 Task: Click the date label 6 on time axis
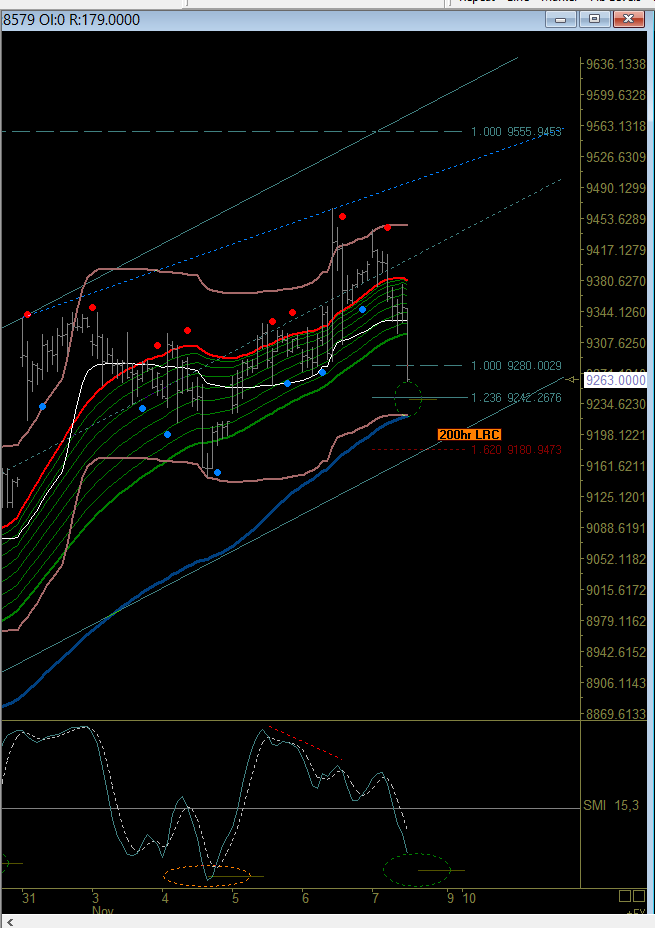(x=305, y=898)
